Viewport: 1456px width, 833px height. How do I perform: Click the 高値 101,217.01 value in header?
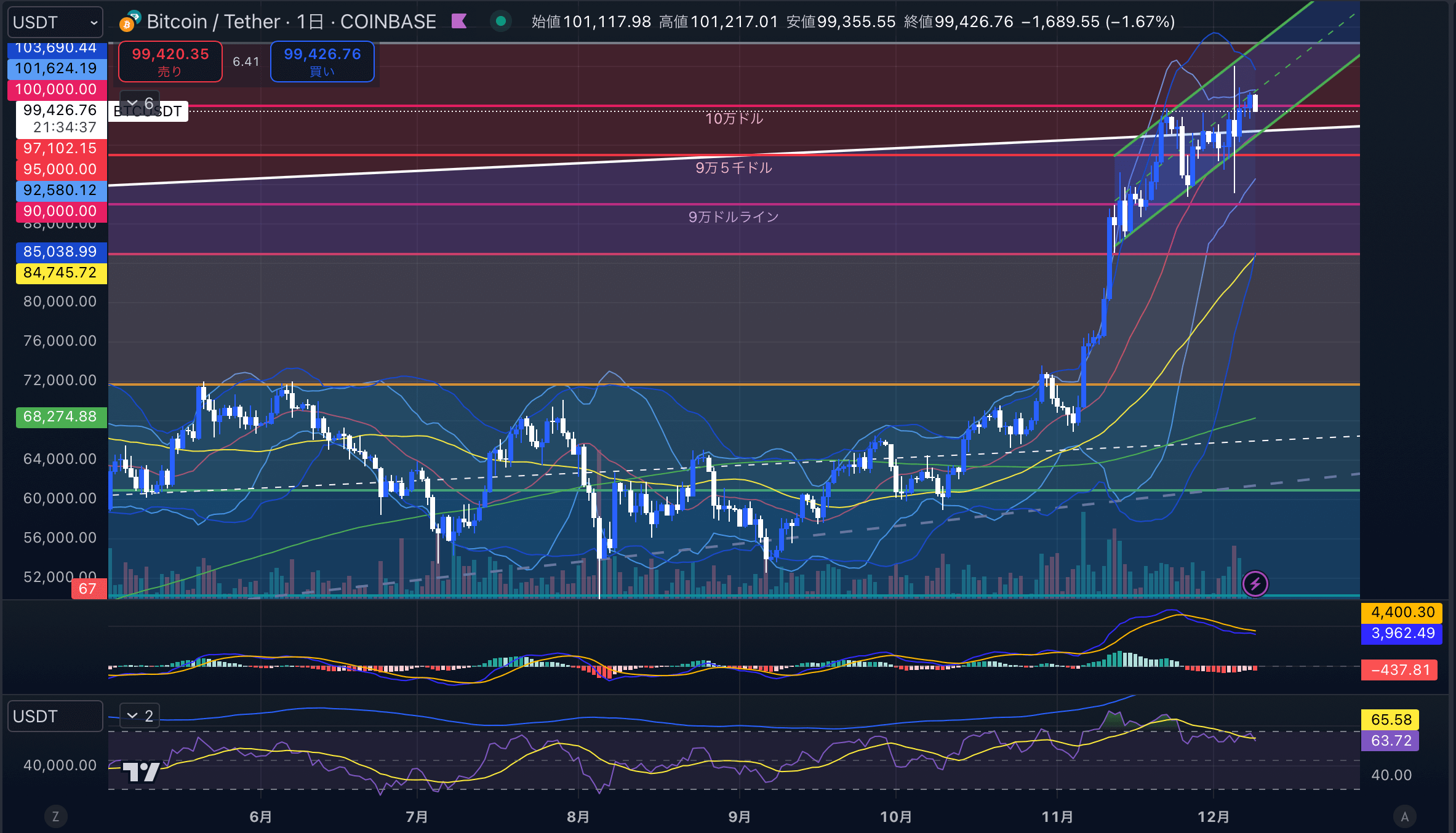718,22
